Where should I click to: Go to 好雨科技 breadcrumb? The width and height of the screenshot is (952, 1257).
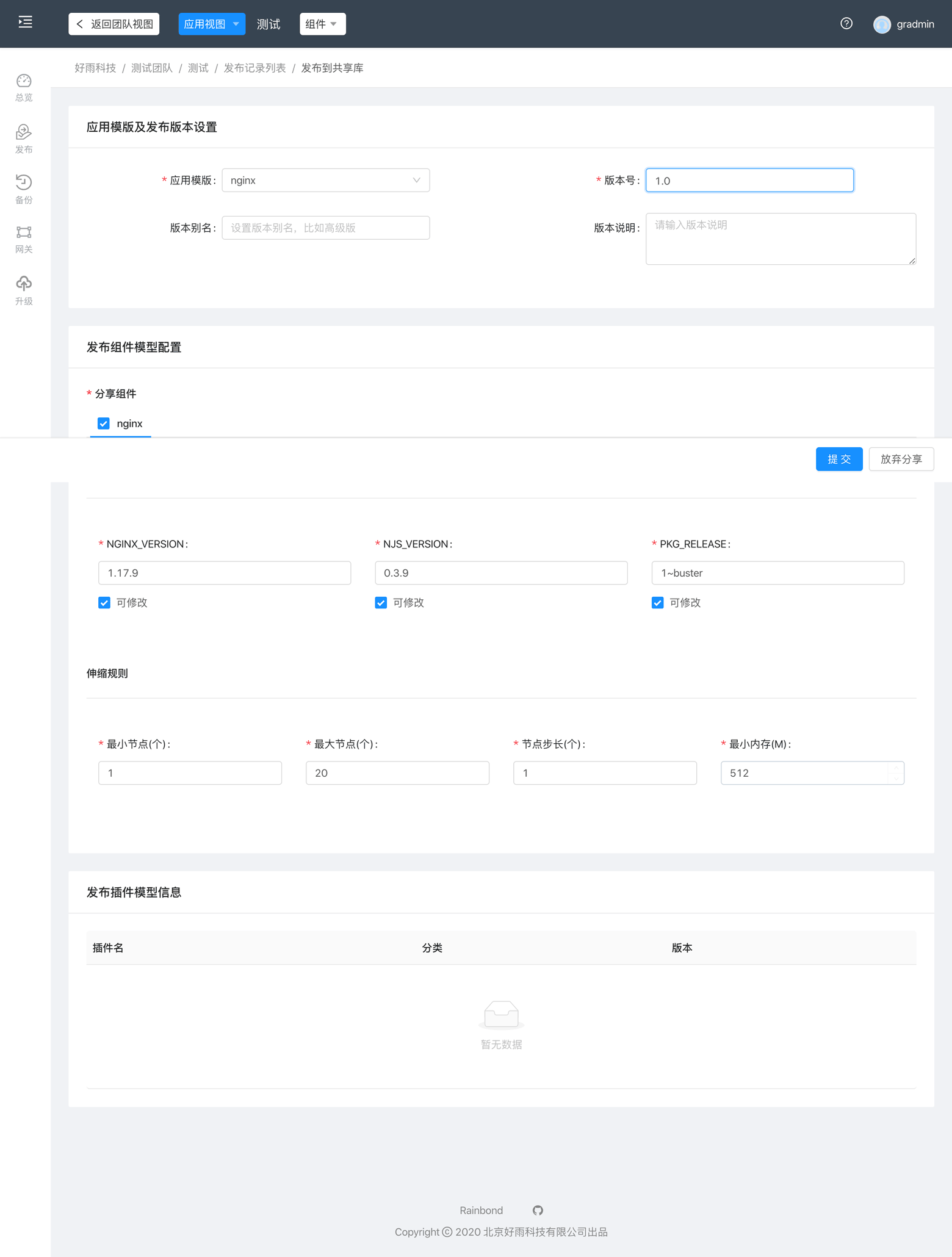coord(95,68)
